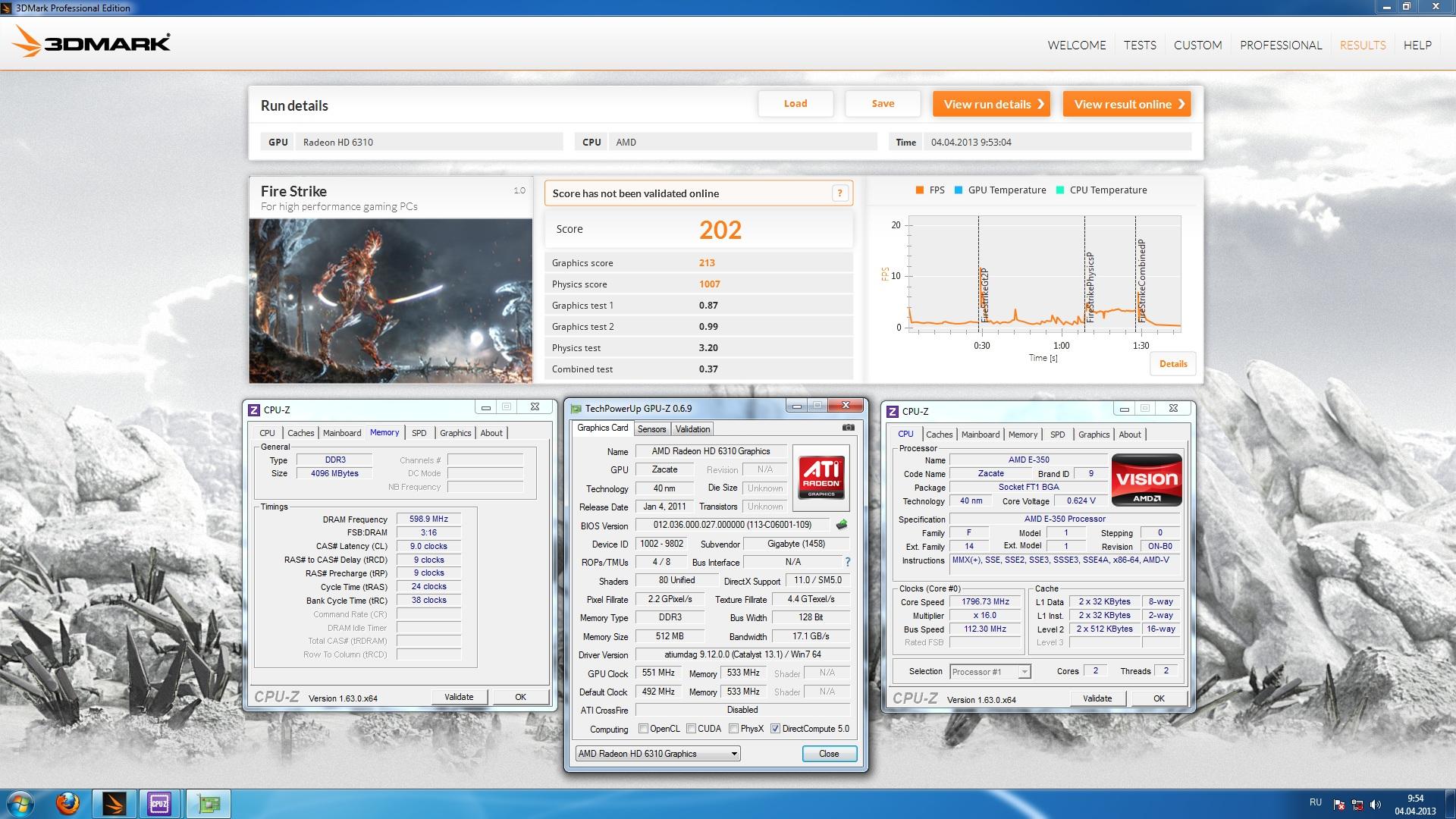Click the right CPU-Z CPU window title icon

point(893,411)
